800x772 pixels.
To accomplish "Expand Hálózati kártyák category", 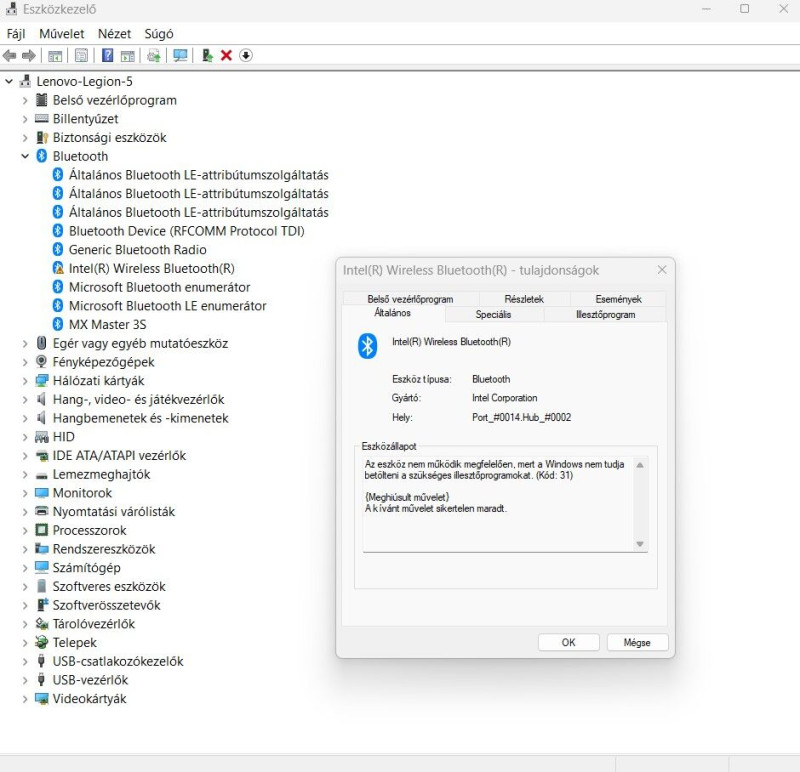I will coord(24,381).
